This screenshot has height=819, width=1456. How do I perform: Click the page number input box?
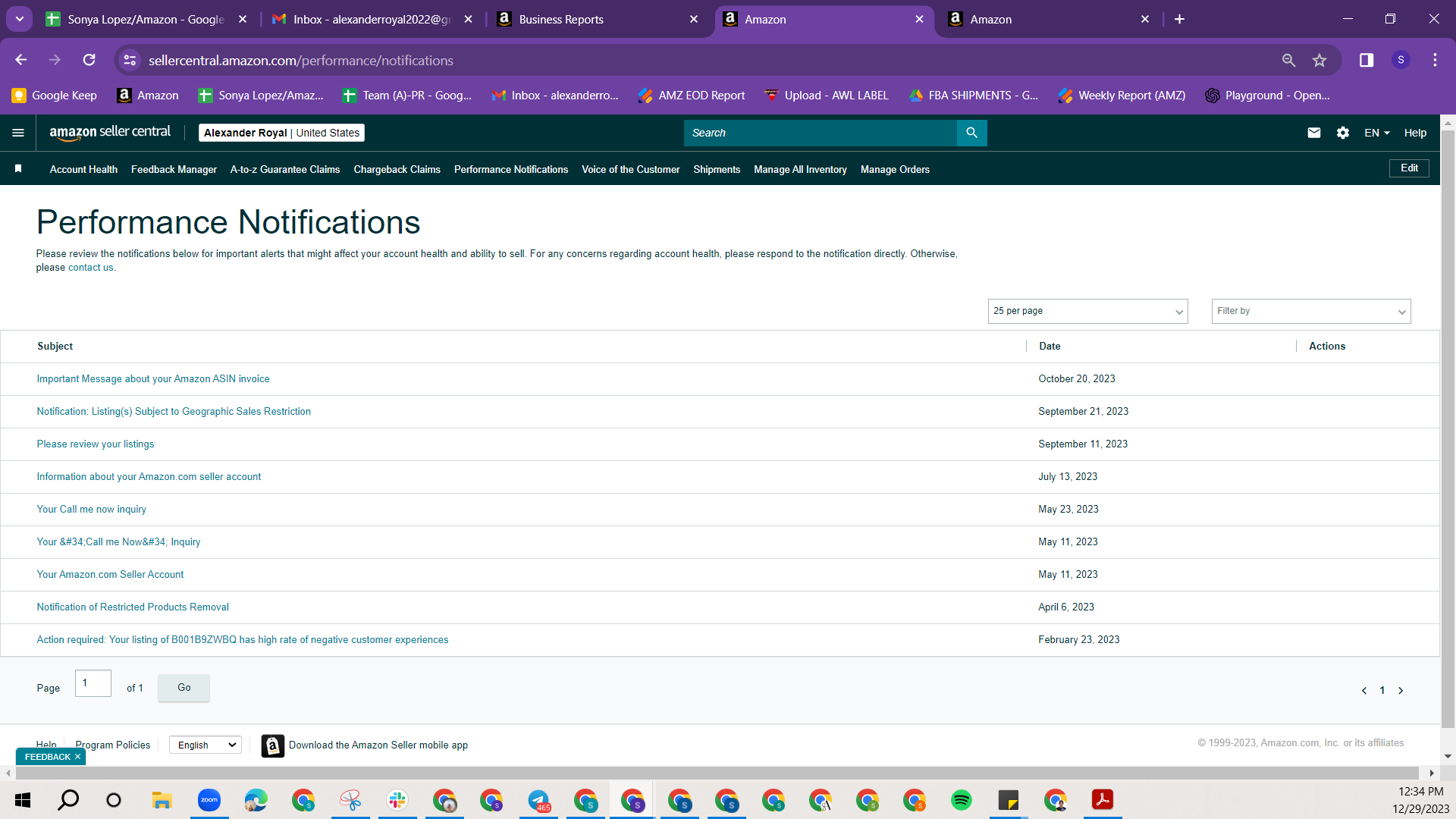point(93,683)
